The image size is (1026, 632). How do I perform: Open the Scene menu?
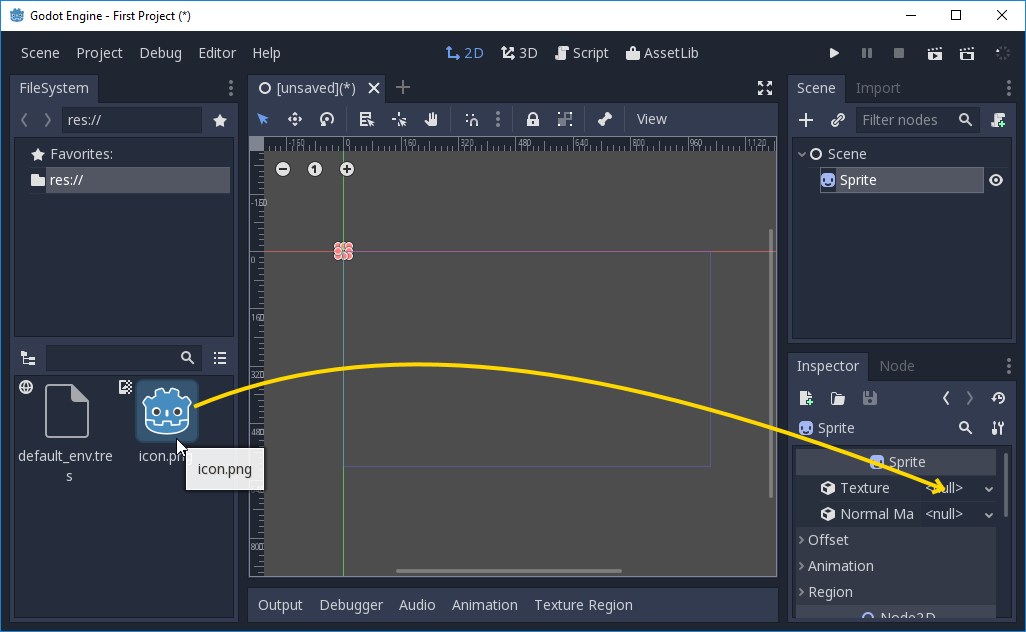(40, 53)
